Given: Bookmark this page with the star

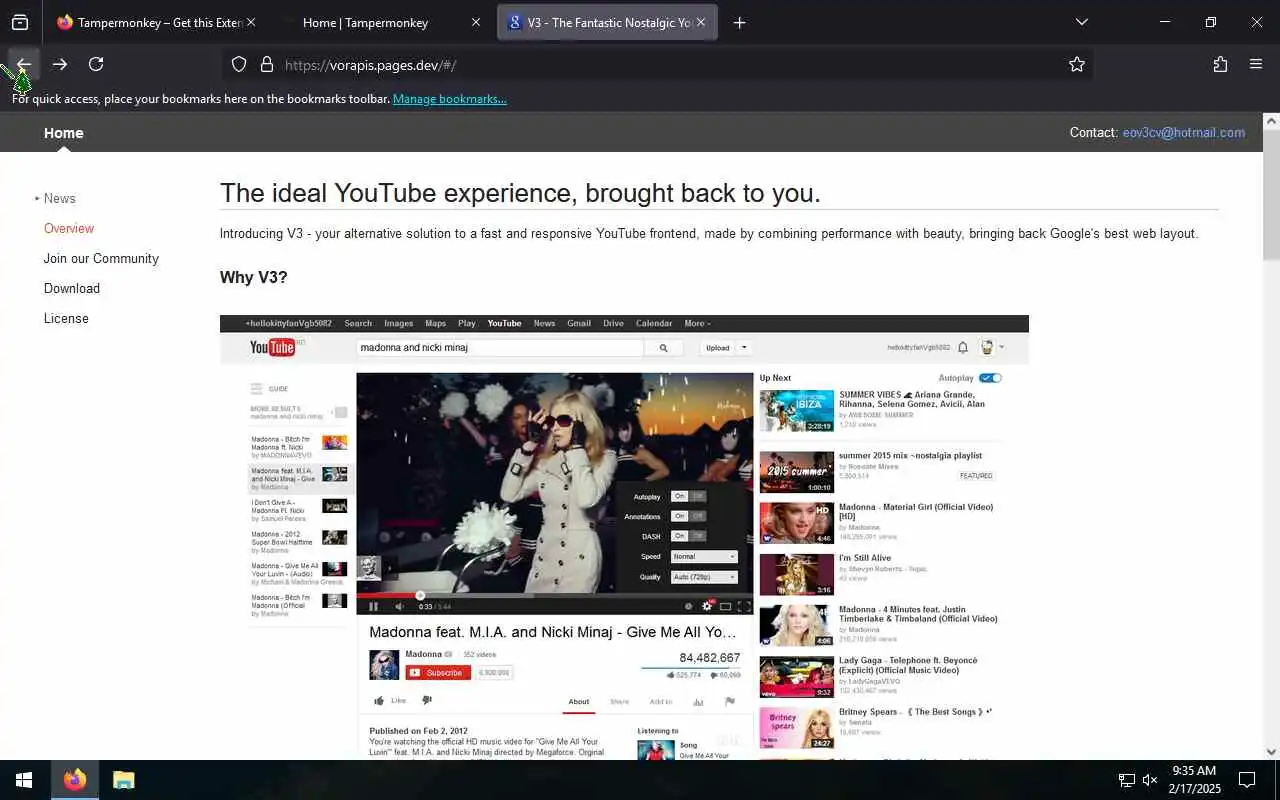Looking at the screenshot, I should 1077,65.
